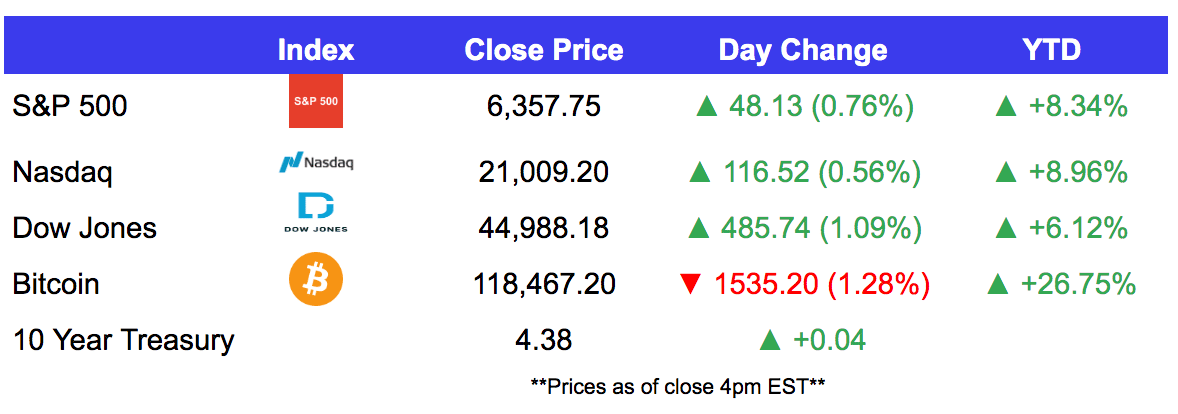1178x414 pixels.
Task: Select the Close Price column header
Action: click(544, 50)
